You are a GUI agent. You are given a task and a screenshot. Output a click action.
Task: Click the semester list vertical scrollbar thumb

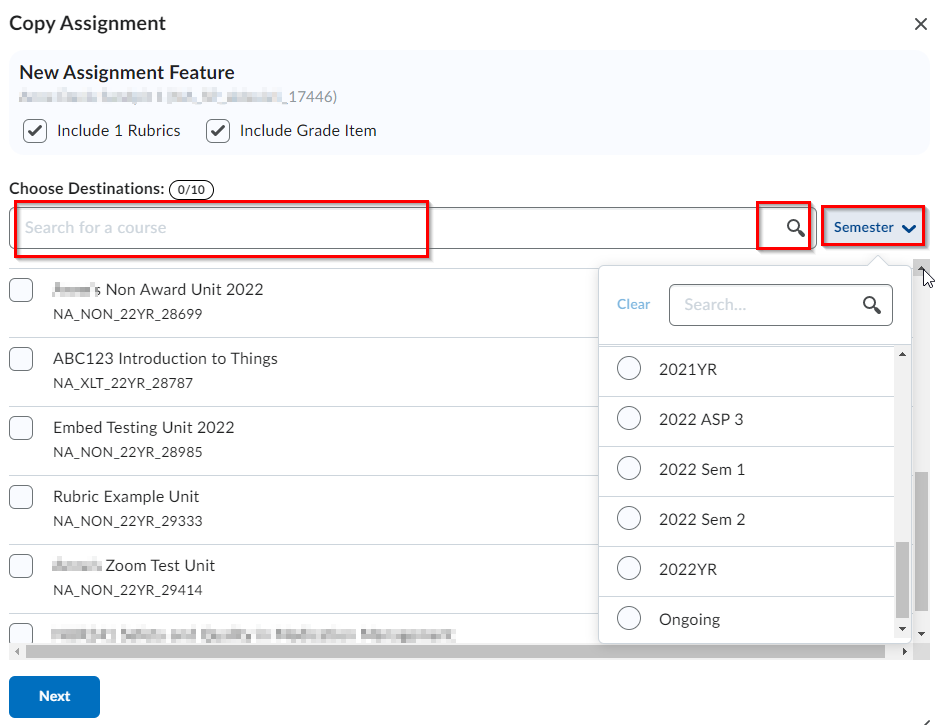point(902,579)
